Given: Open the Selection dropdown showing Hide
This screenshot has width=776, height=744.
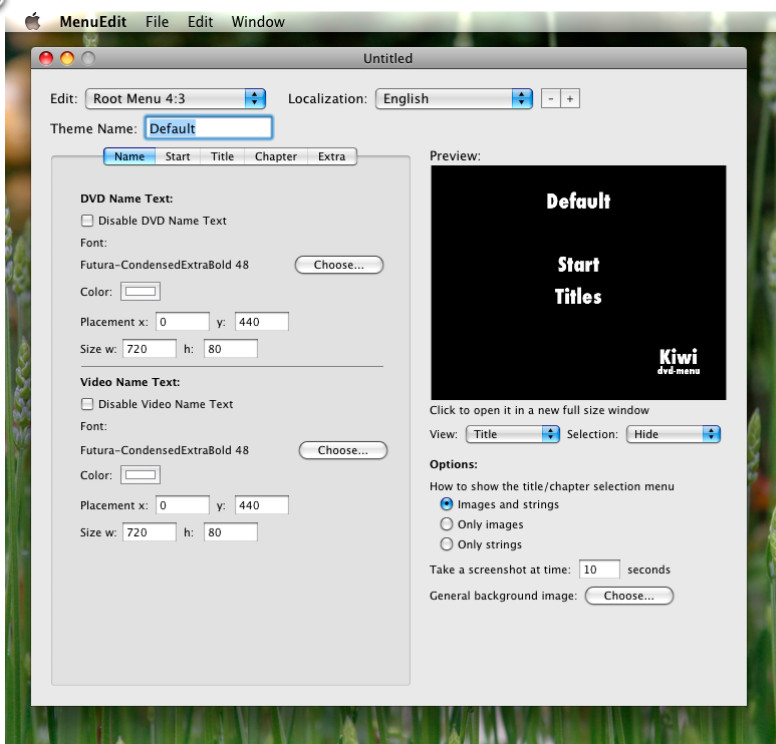Looking at the screenshot, I should [673, 434].
